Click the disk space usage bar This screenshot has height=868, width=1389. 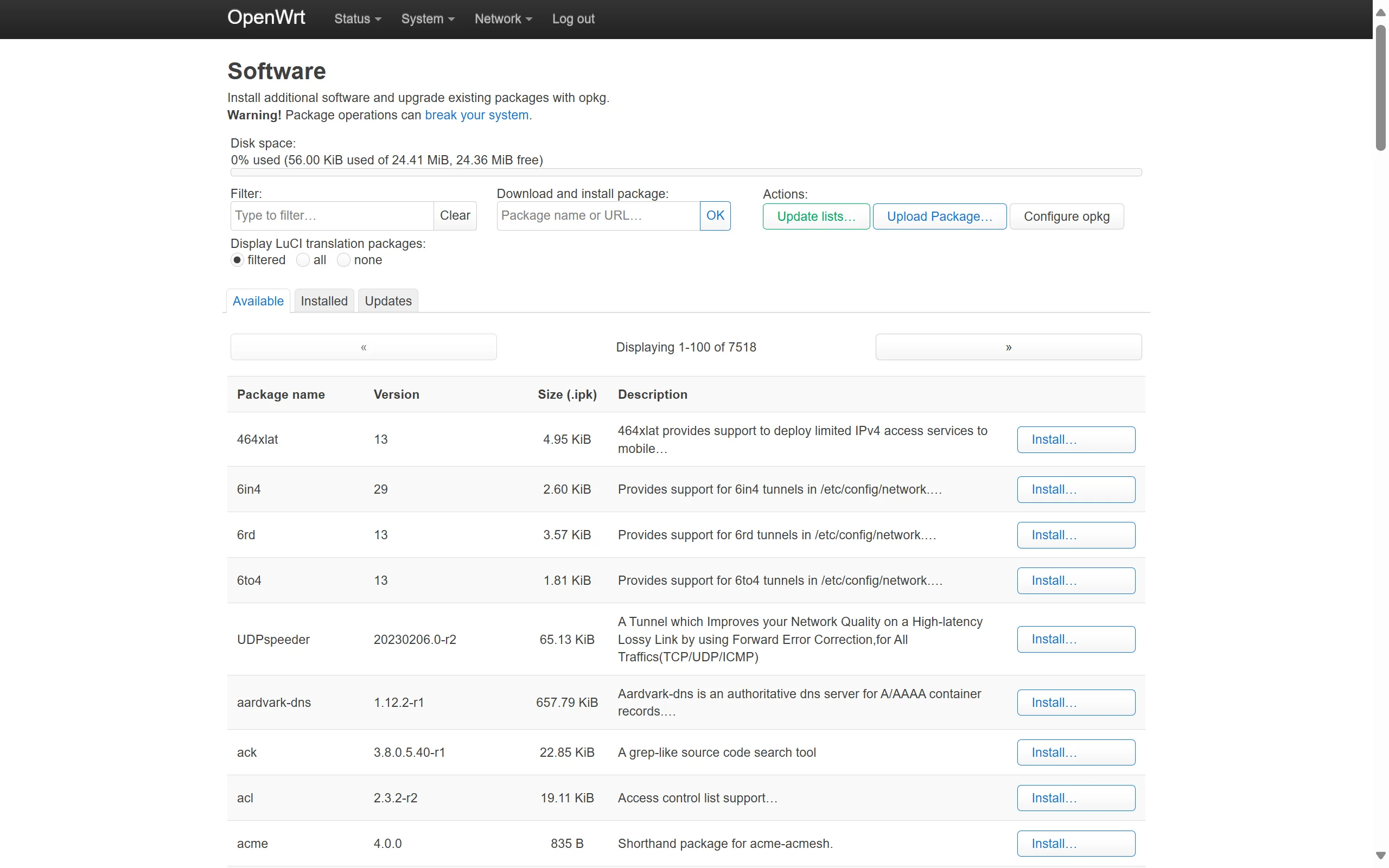[686, 172]
